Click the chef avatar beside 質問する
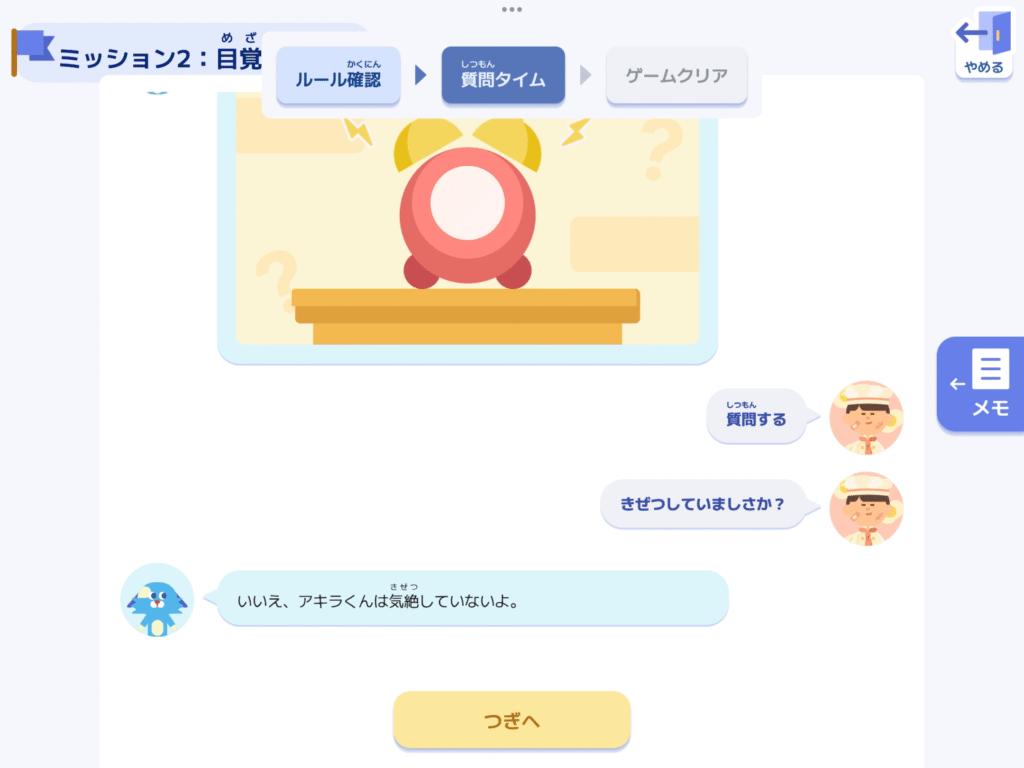The height and width of the screenshot is (768, 1024). tap(866, 417)
